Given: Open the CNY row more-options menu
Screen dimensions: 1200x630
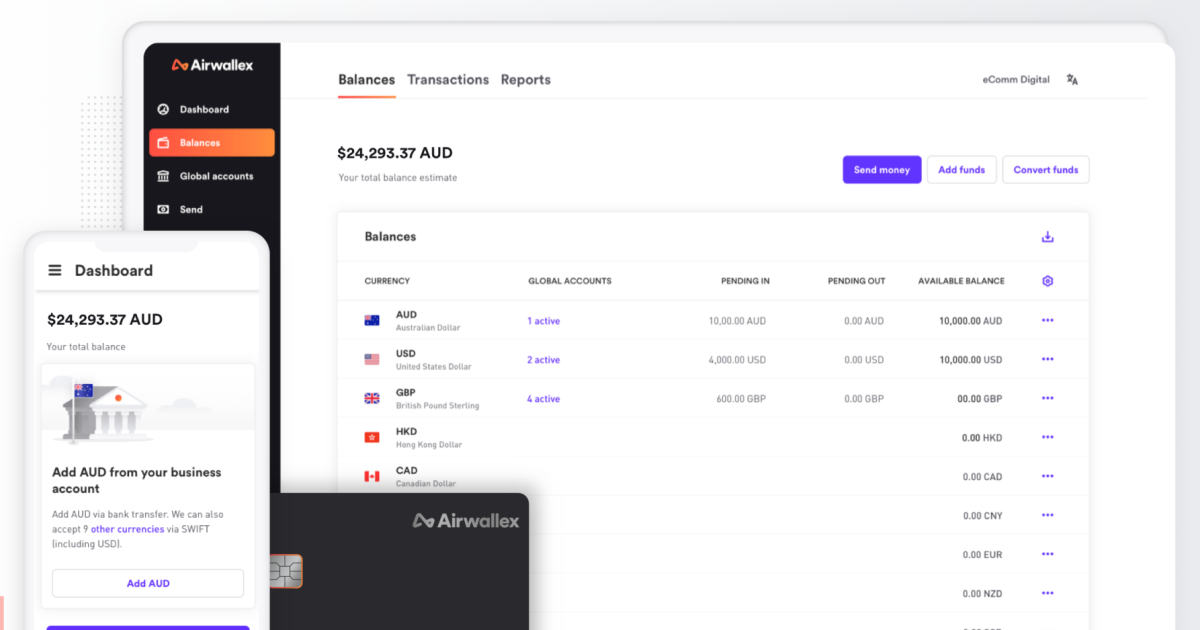Looking at the screenshot, I should [1048, 515].
